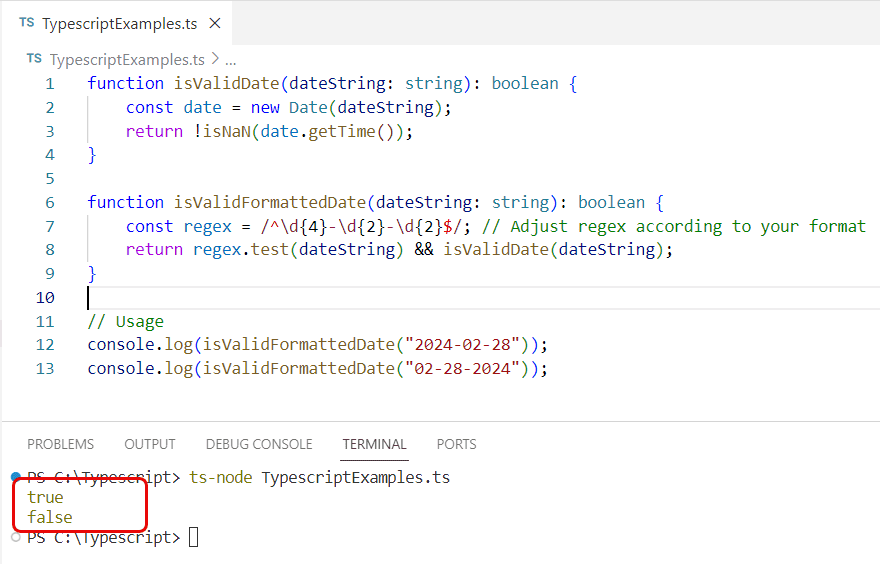Switch to the DEBUG CONSOLE tab
The image size is (880, 564).
[x=259, y=444]
